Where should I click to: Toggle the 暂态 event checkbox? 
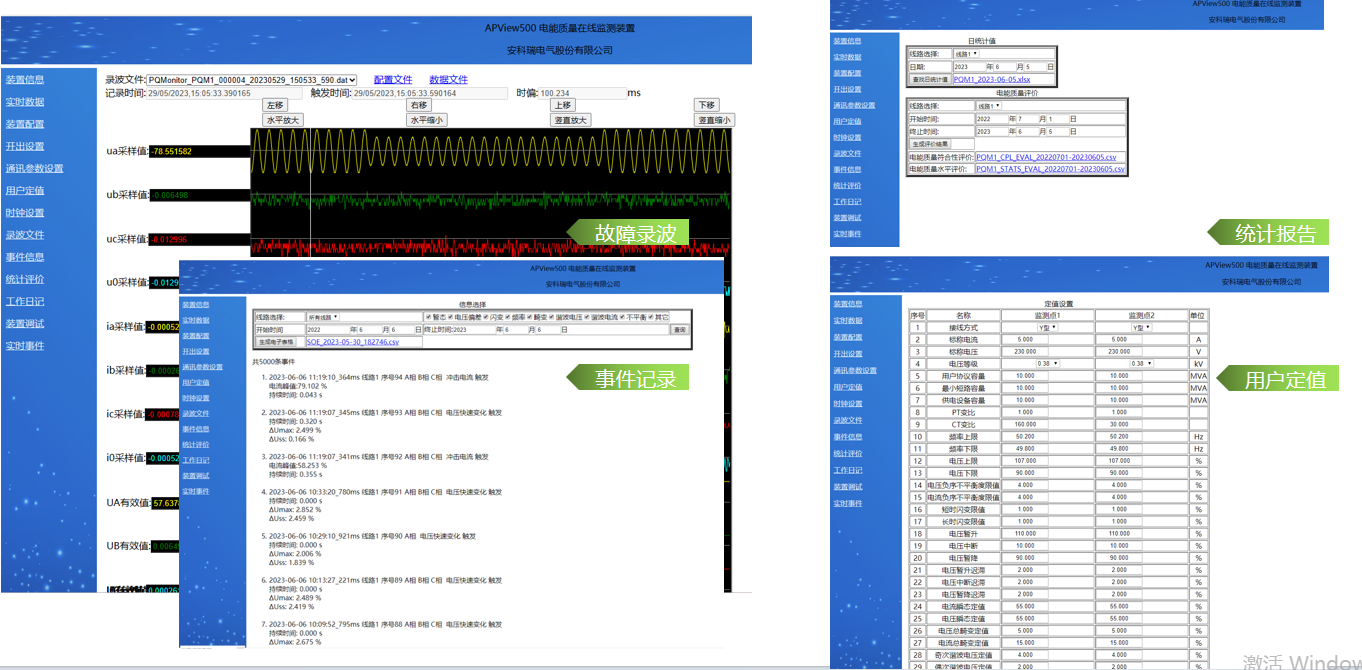tap(428, 317)
